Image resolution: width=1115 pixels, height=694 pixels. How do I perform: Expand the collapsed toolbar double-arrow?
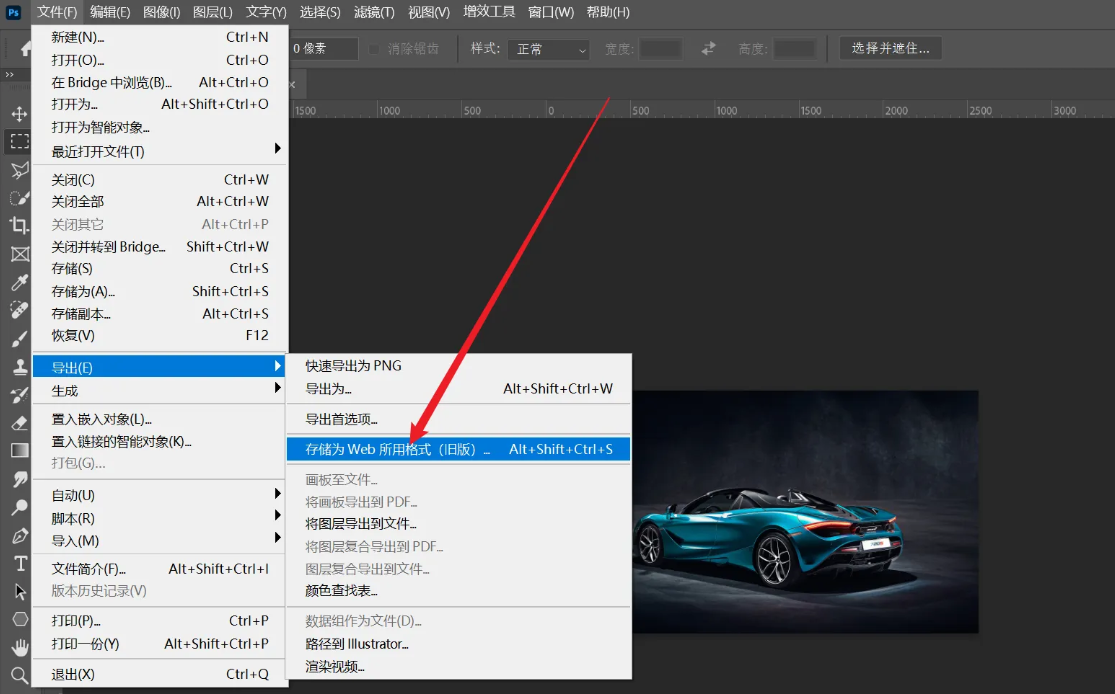(x=9, y=74)
